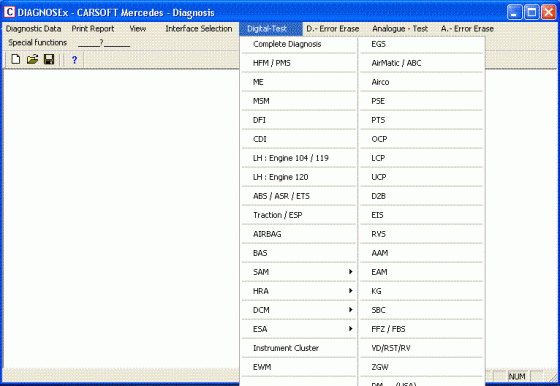Choose the MSM menu entry
The height and width of the screenshot is (386, 560).
click(299, 101)
